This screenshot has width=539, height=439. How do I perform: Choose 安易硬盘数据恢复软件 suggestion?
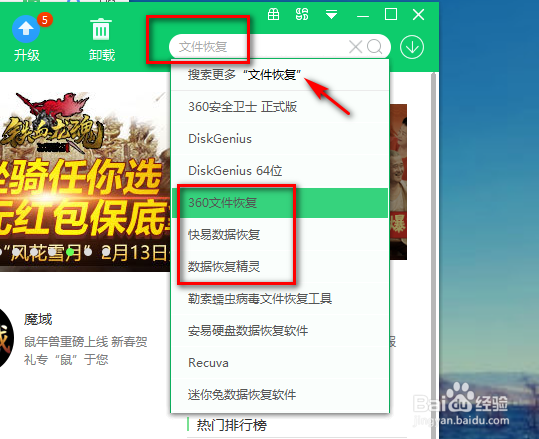tap(280, 330)
